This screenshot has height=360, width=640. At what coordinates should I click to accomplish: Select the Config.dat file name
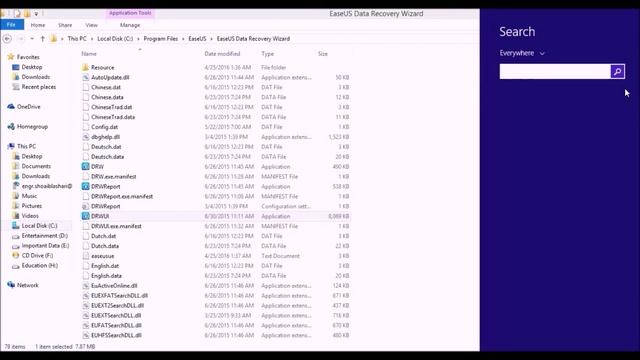click(104, 127)
